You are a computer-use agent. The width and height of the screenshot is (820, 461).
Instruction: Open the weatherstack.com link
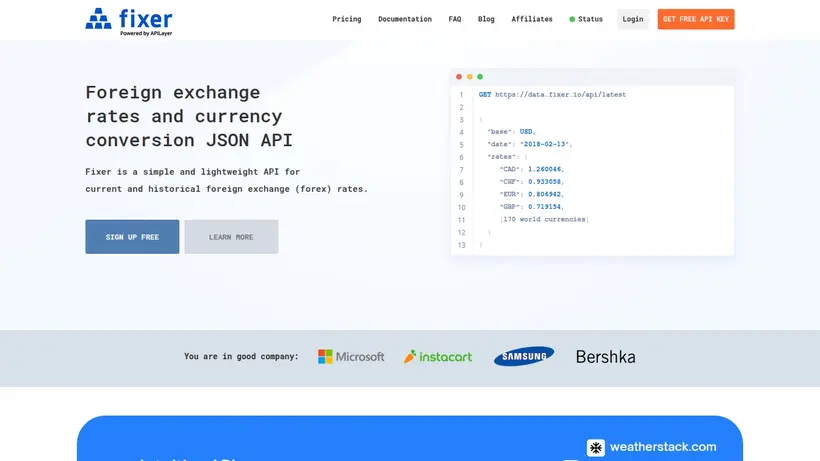[663, 447]
